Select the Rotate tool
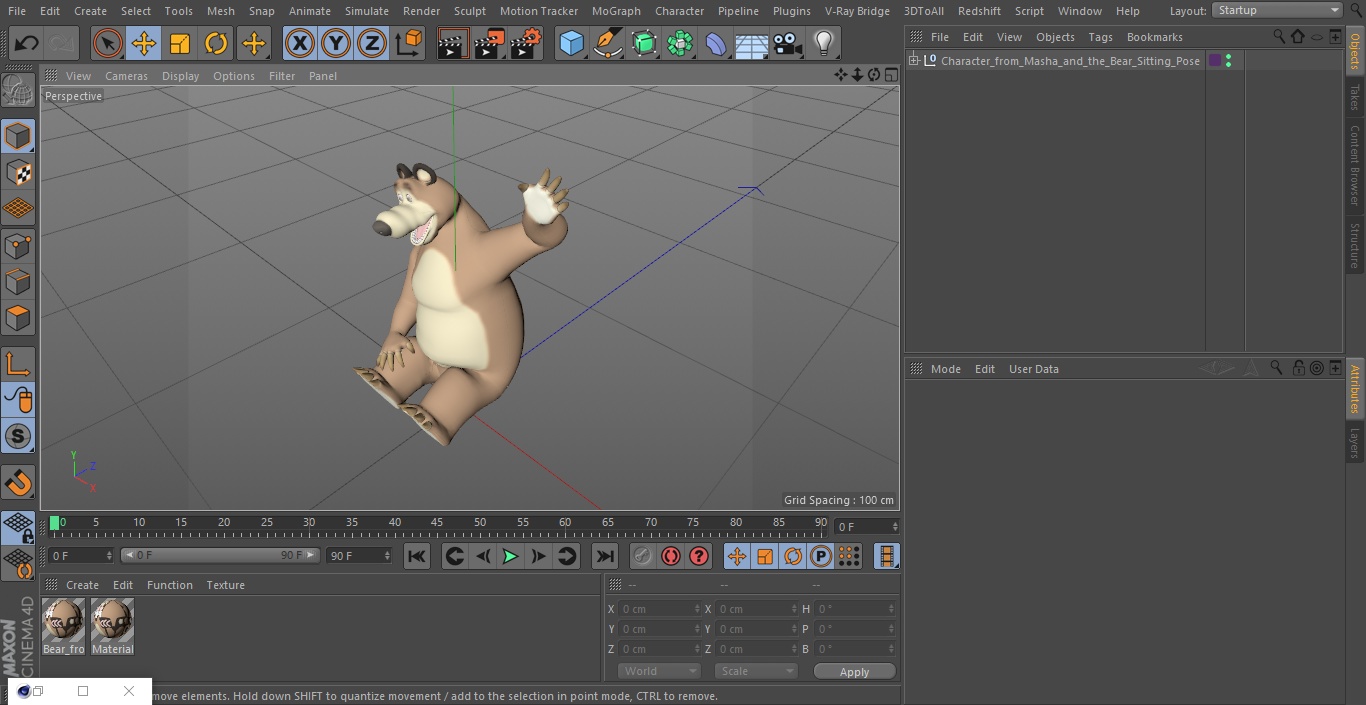The width and height of the screenshot is (1366, 705). 216,43
